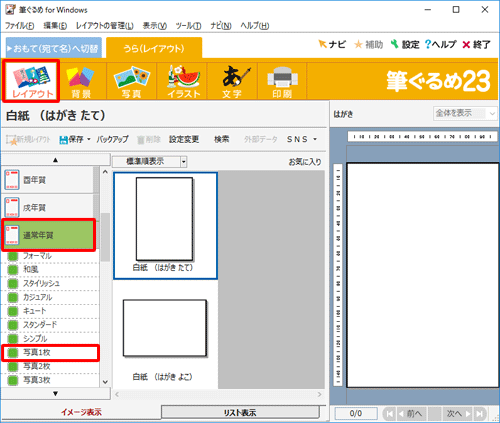500x423 pixels.
Task: Select the 通常年賀 category
Action: pos(49,235)
